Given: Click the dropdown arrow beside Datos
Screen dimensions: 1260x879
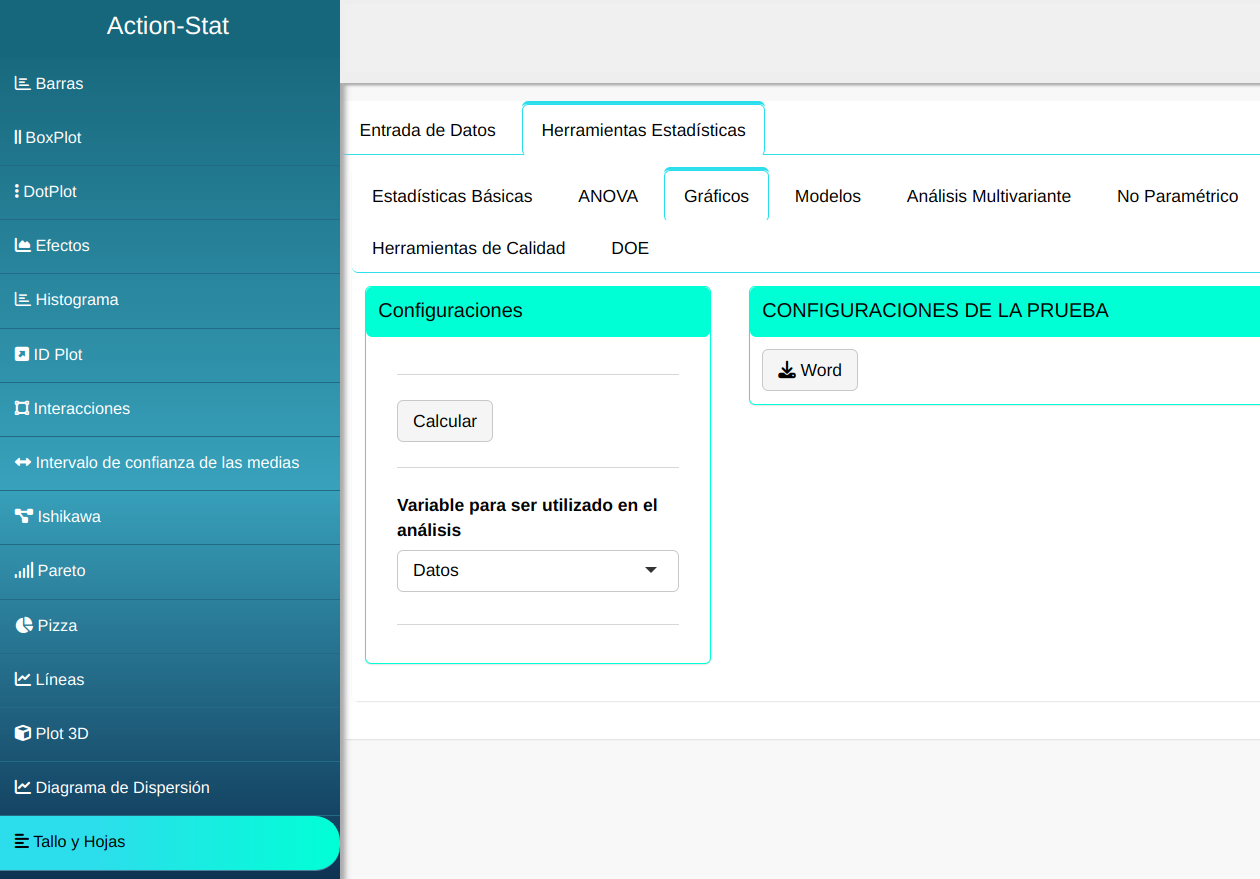Looking at the screenshot, I should pos(651,571).
